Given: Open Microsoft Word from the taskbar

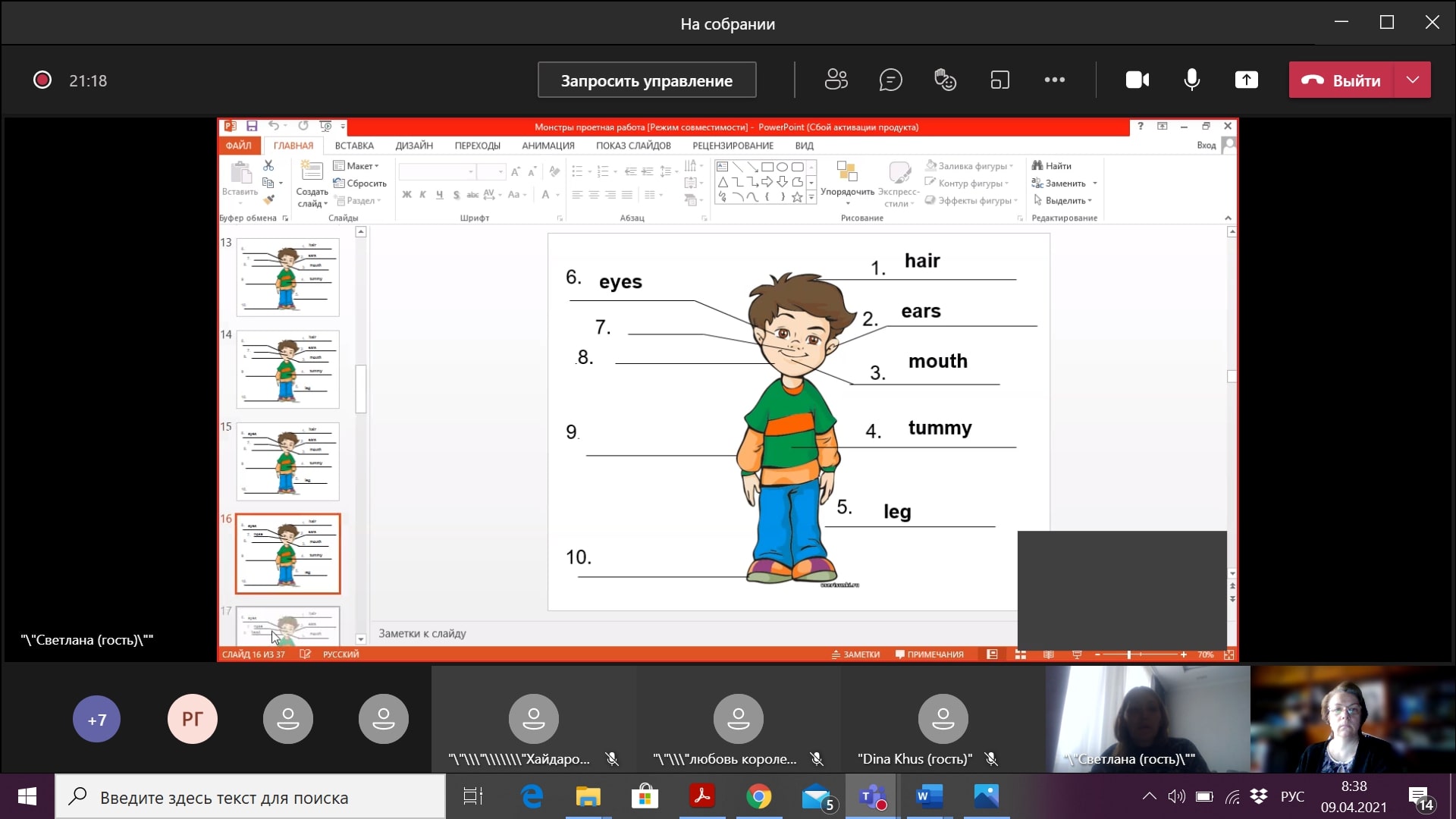Looking at the screenshot, I should pyautogui.click(x=929, y=797).
